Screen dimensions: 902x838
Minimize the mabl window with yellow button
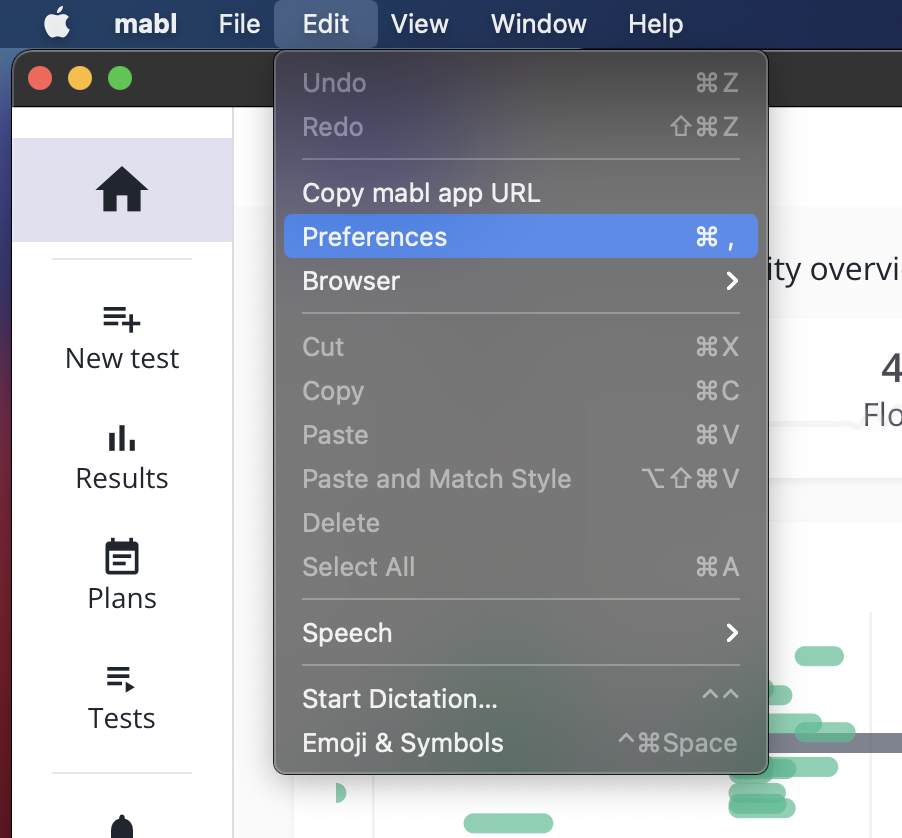coord(80,78)
